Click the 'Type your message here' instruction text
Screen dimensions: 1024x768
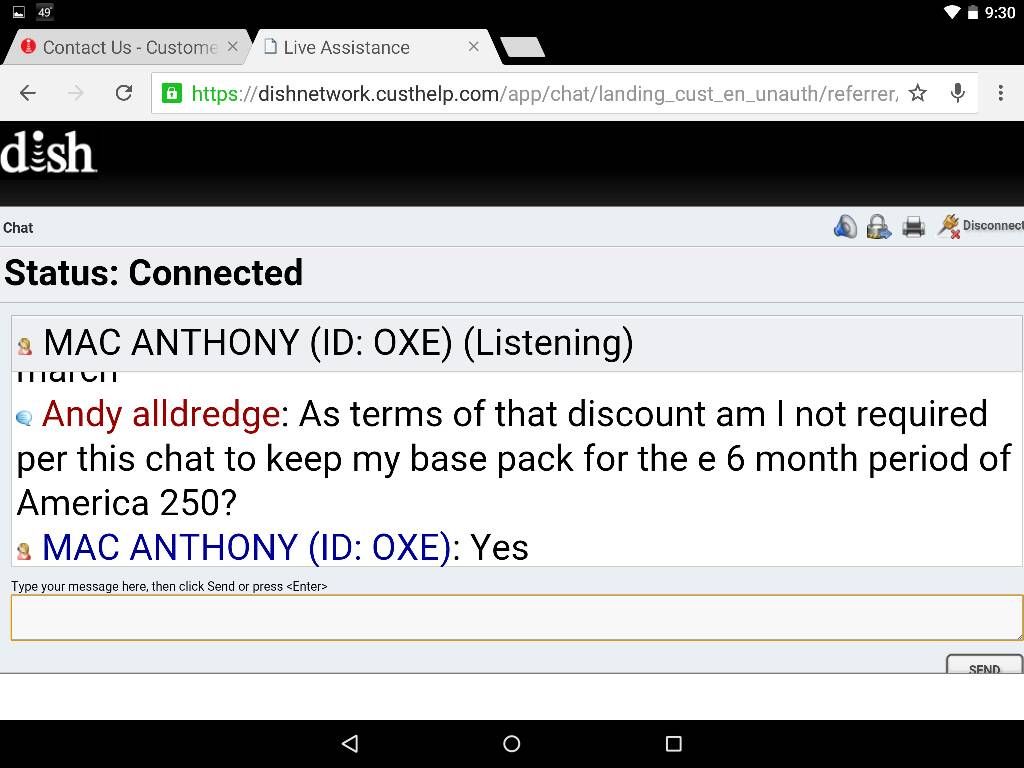pyautogui.click(x=169, y=586)
